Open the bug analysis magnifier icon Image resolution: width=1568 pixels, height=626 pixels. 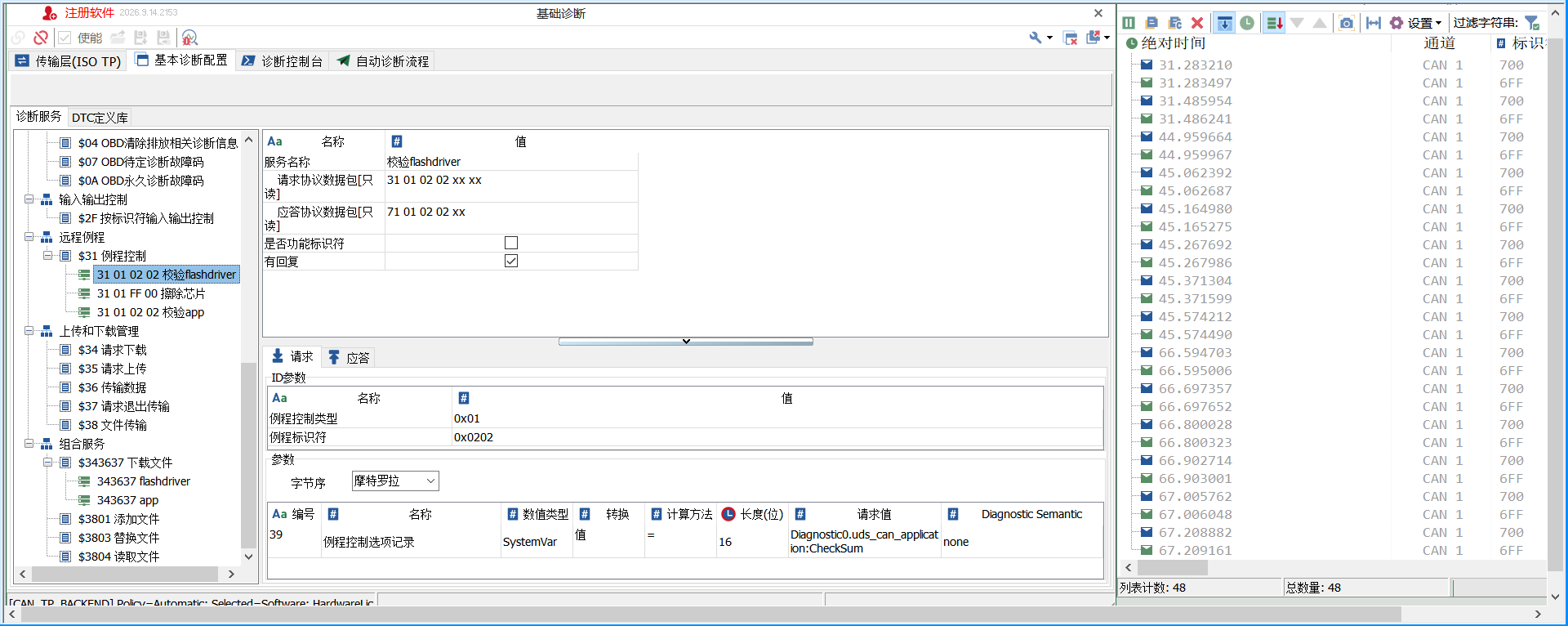pyautogui.click(x=189, y=38)
